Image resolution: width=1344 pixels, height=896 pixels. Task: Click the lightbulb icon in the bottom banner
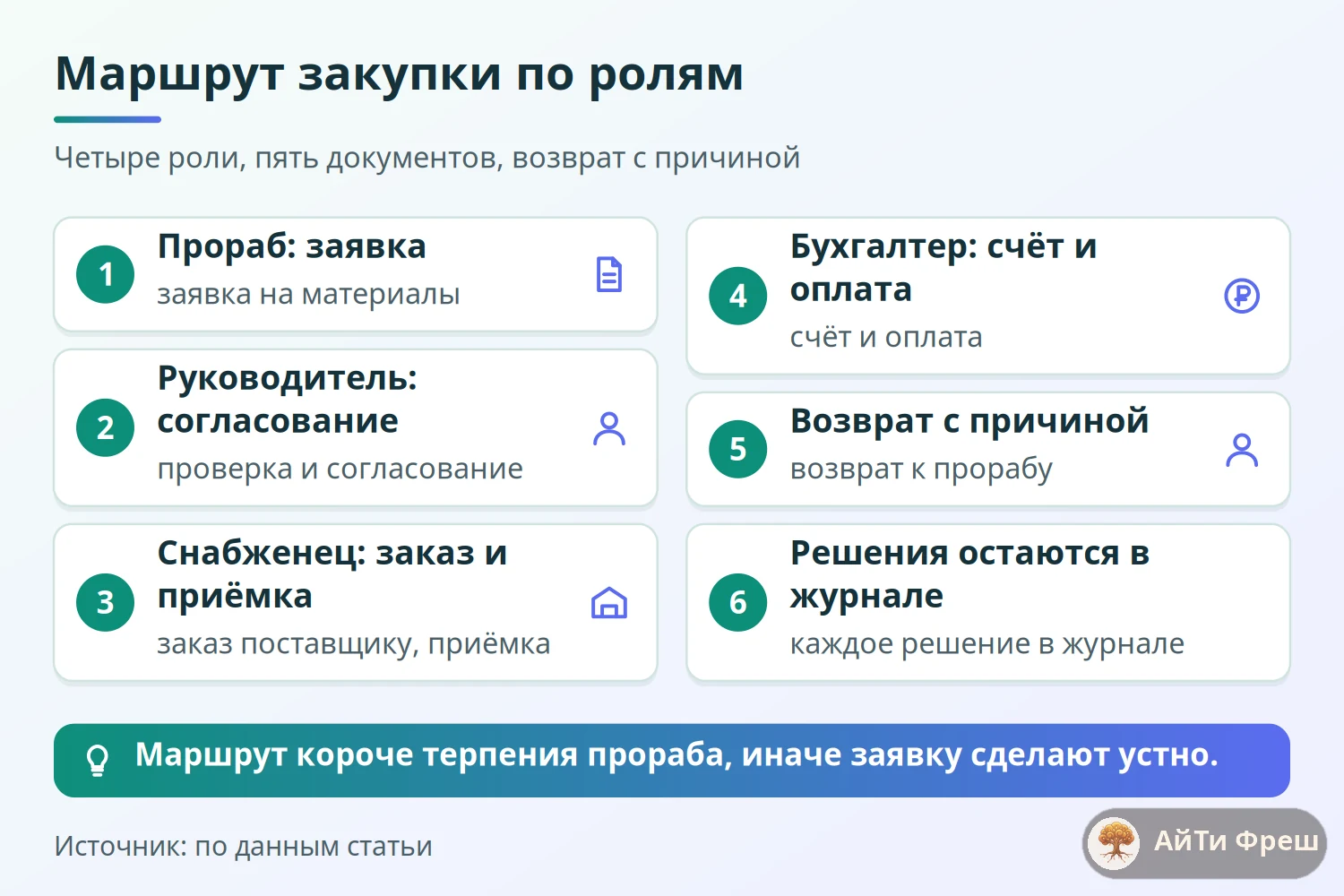pyautogui.click(x=98, y=761)
